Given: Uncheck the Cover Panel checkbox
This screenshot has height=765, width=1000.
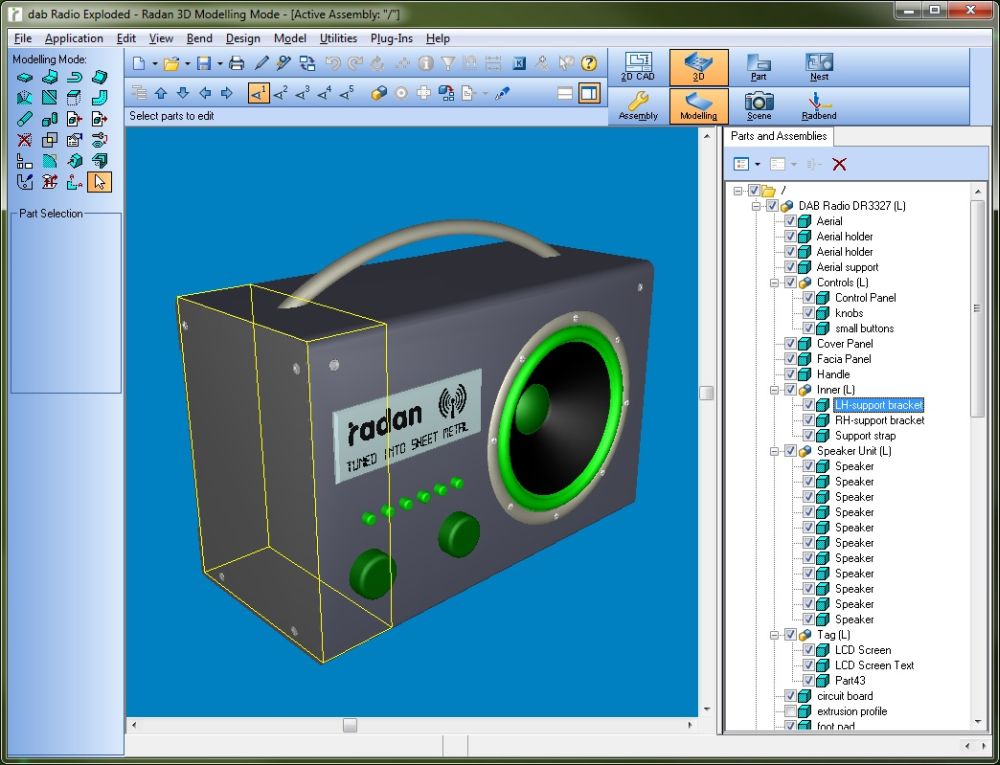Looking at the screenshot, I should [790, 344].
